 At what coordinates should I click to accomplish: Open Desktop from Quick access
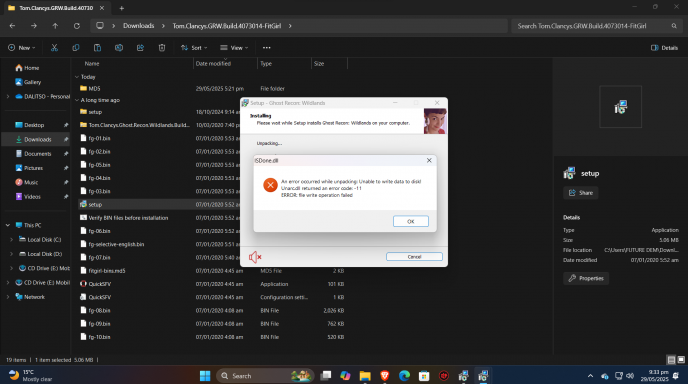coord(35,125)
